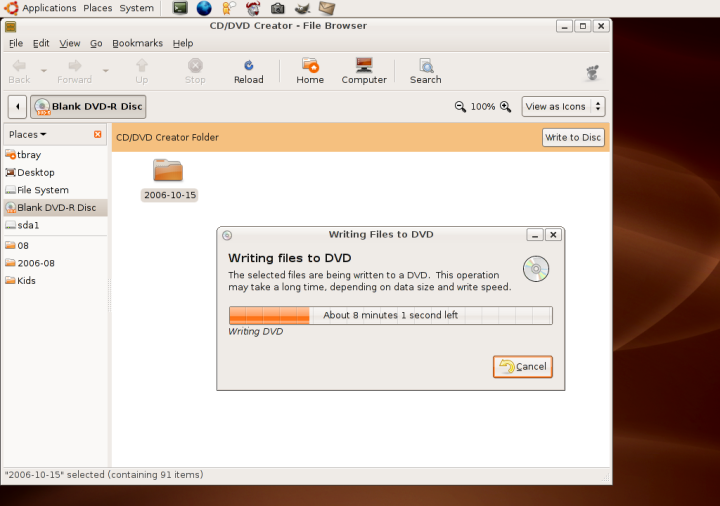Zoom out with the minus magnifier
This screenshot has height=506, width=720.
pyautogui.click(x=460, y=107)
